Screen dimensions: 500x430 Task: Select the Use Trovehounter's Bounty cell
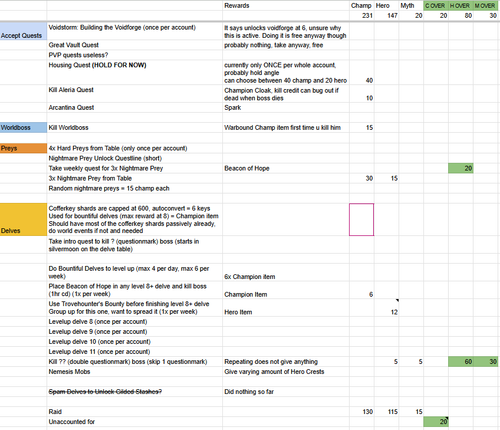135,308
